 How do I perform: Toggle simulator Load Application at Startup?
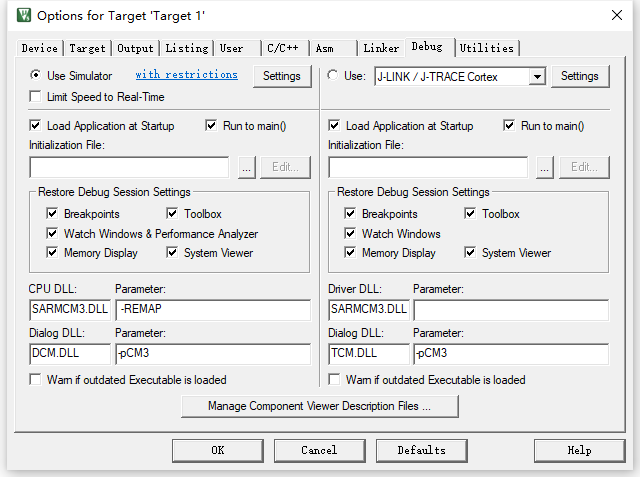coord(36,125)
